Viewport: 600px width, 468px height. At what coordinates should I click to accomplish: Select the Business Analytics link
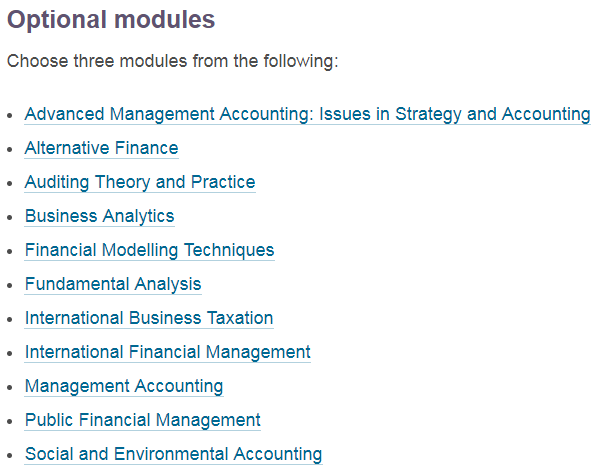tap(99, 216)
